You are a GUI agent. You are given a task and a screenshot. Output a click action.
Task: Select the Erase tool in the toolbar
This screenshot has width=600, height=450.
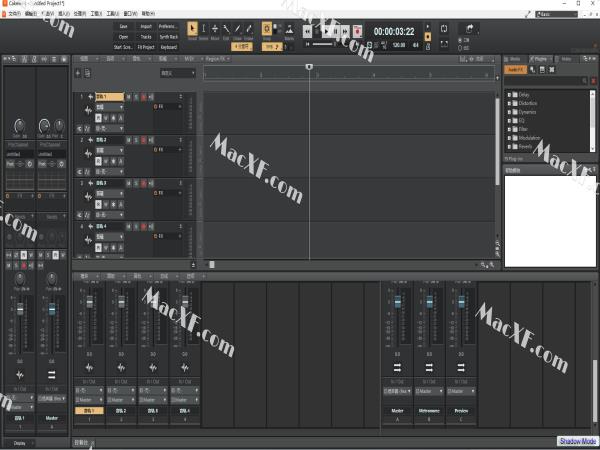250,29
